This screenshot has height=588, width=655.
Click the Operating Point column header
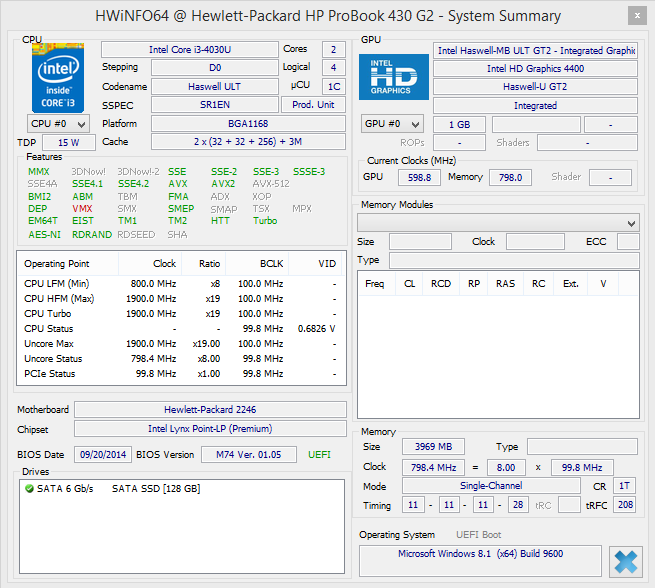click(68, 264)
